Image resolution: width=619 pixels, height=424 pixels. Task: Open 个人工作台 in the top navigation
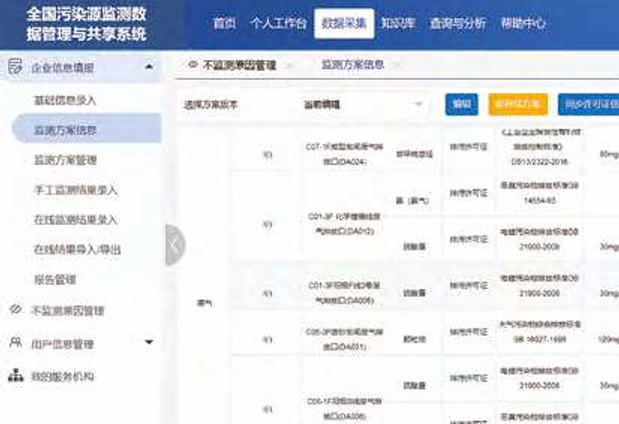tap(278, 24)
